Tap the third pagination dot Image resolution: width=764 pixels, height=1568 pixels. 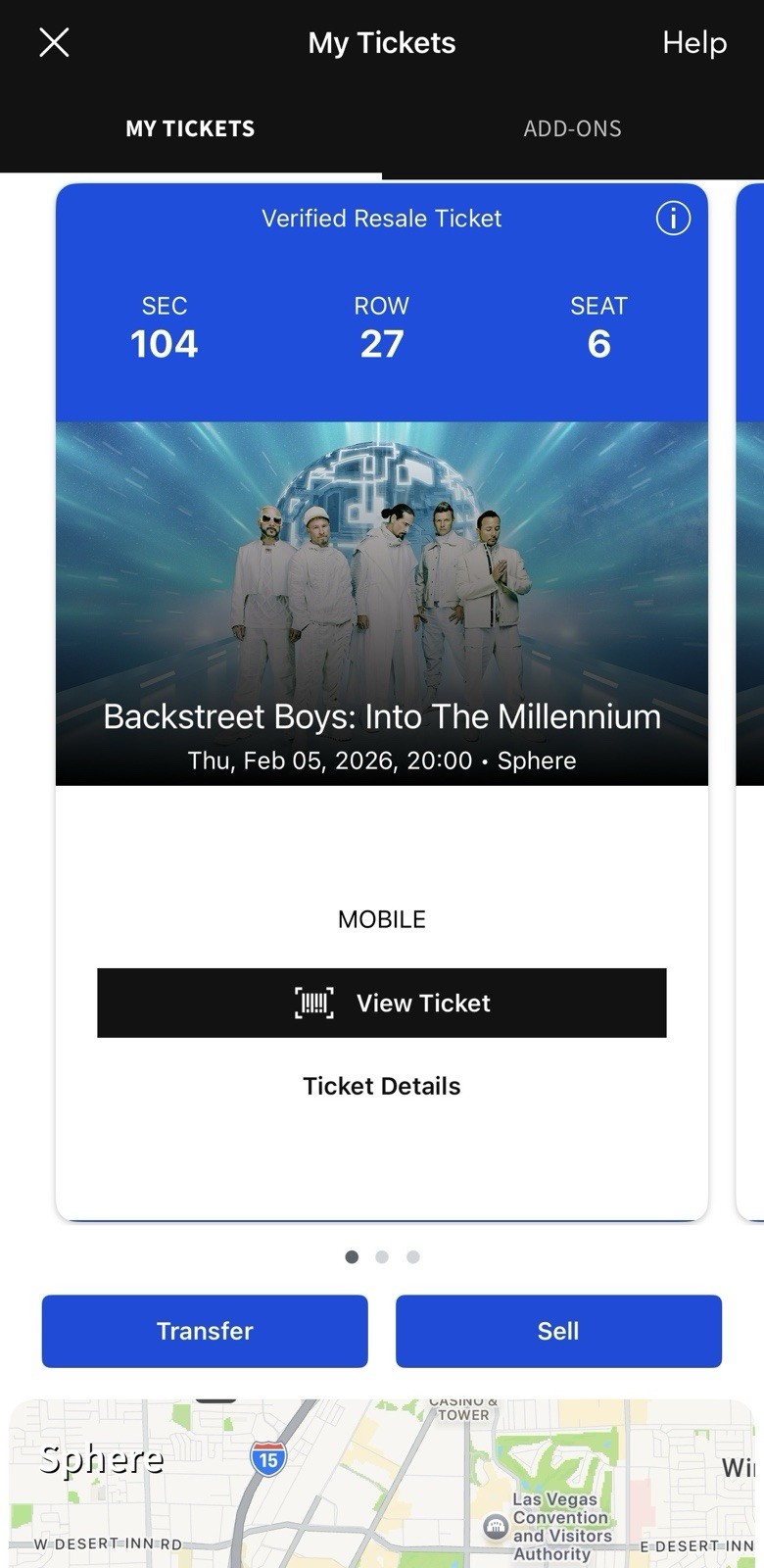tap(412, 1256)
